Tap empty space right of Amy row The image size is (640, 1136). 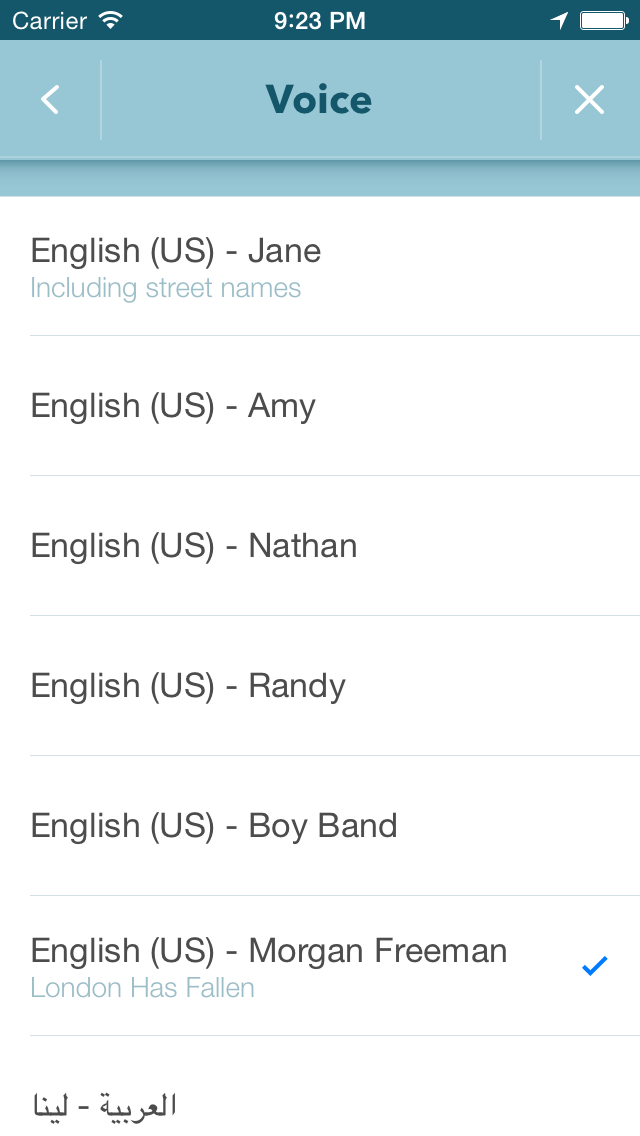click(x=500, y=406)
